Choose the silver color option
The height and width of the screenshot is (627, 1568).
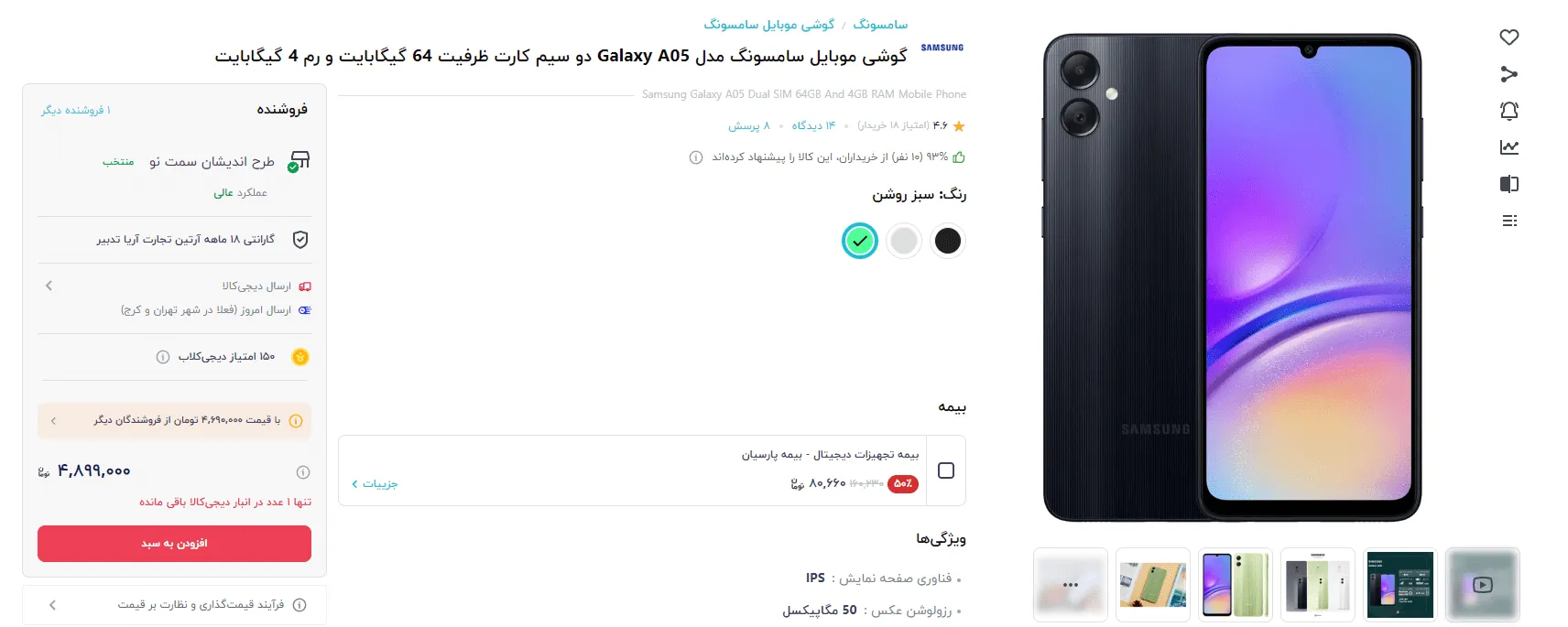(x=904, y=241)
